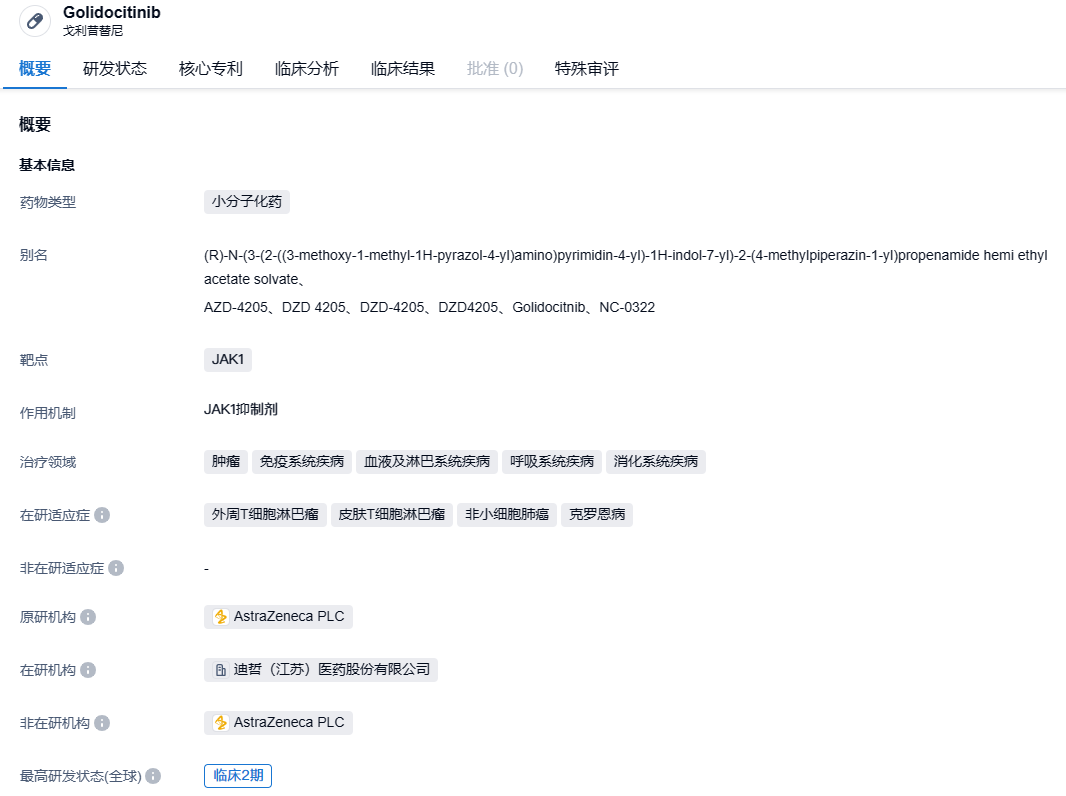Click the 临床2期 status badge
1066x796 pixels.
pos(238,776)
